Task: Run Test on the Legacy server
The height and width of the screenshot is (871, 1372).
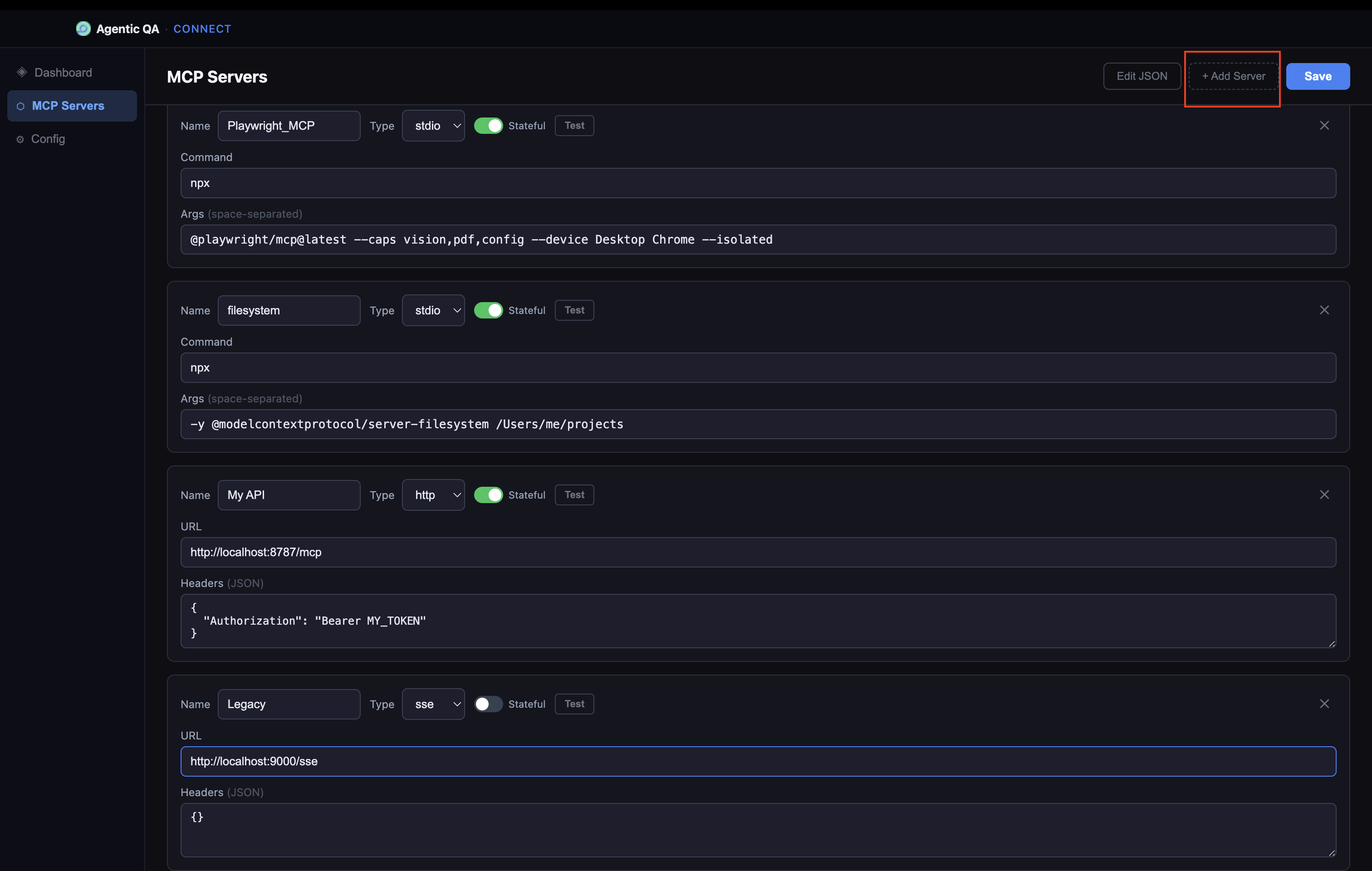Action: pyautogui.click(x=574, y=704)
